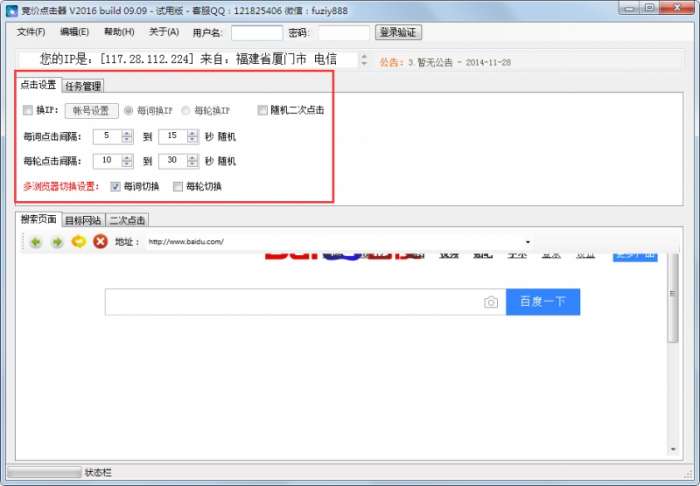Increase 每词点击间隔 maximum value of 15

point(192,133)
